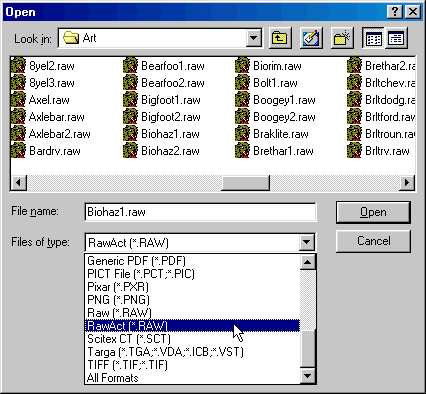Click format list scroll down arrow

307,376
